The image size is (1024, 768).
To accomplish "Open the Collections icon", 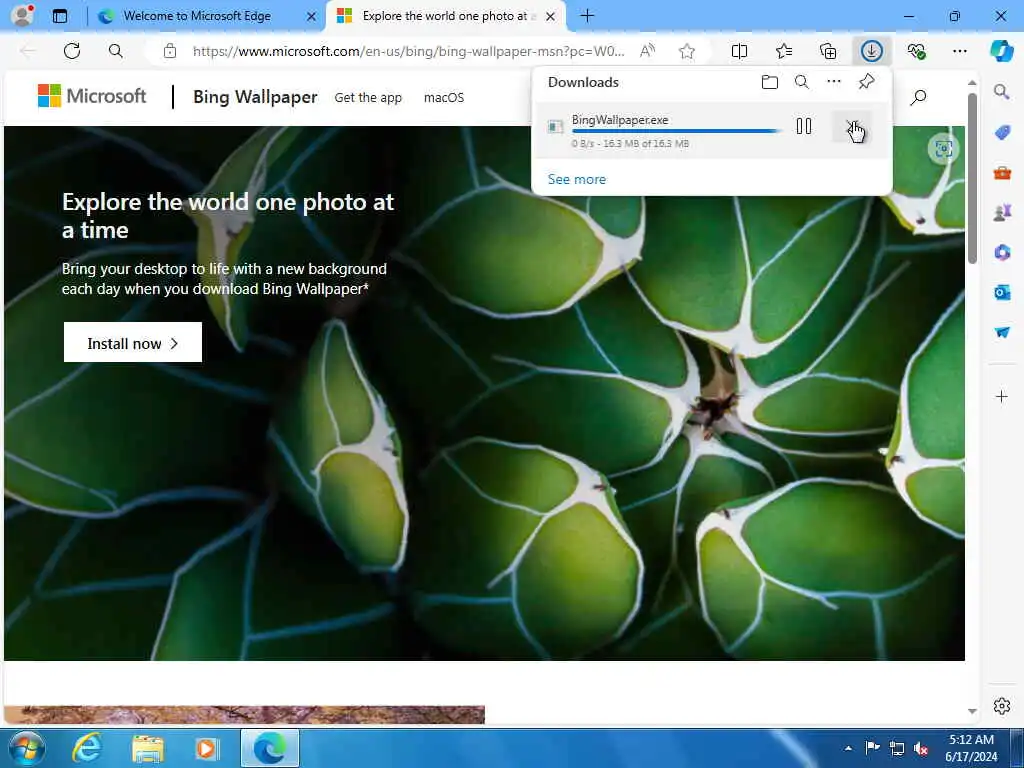I will 828,51.
